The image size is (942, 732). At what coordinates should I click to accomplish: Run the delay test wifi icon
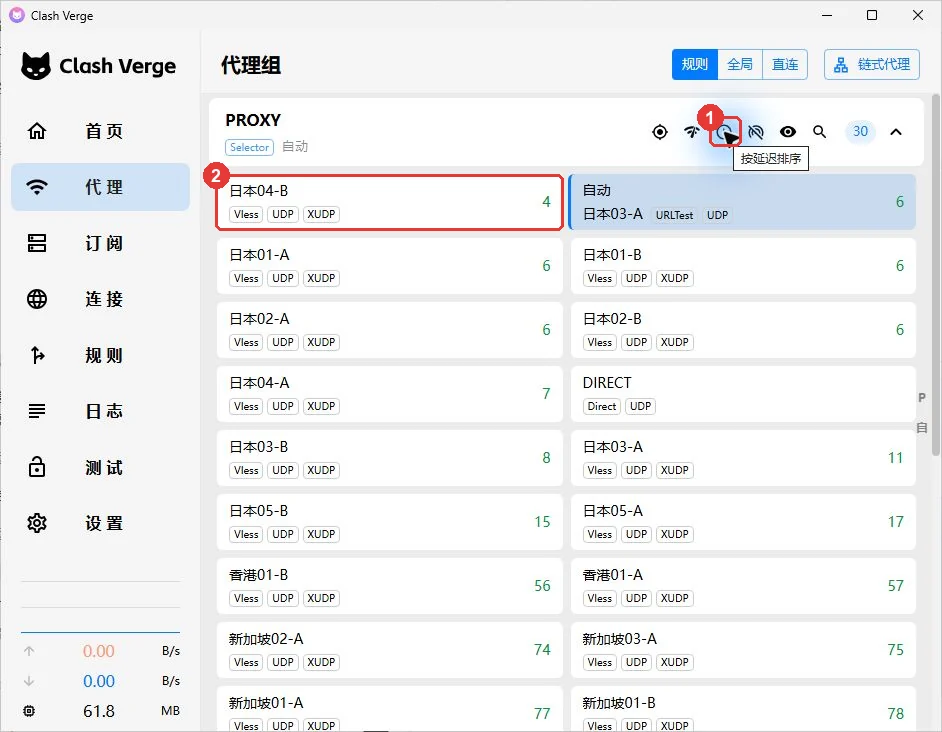click(691, 132)
